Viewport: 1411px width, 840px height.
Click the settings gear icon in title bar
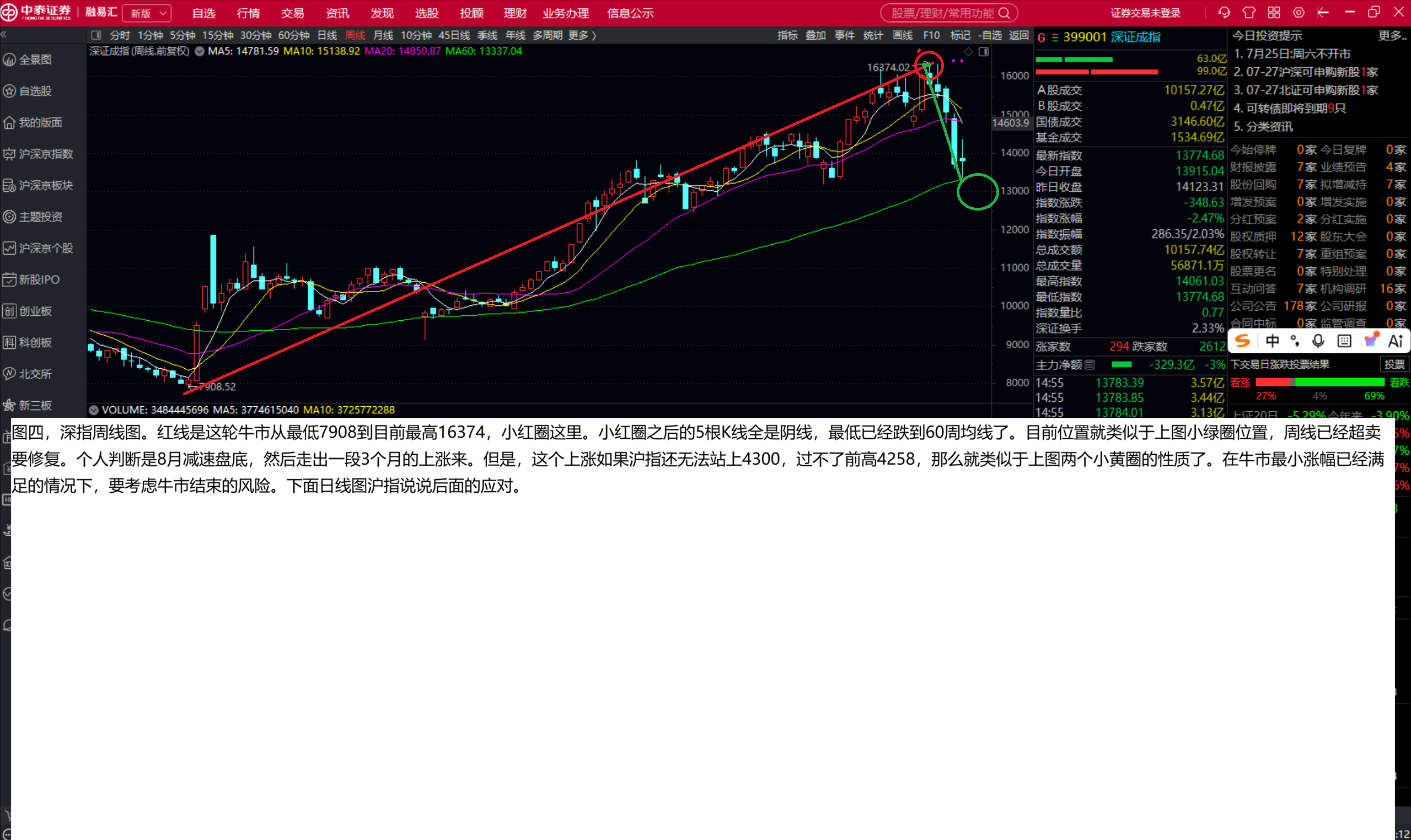[1299, 13]
